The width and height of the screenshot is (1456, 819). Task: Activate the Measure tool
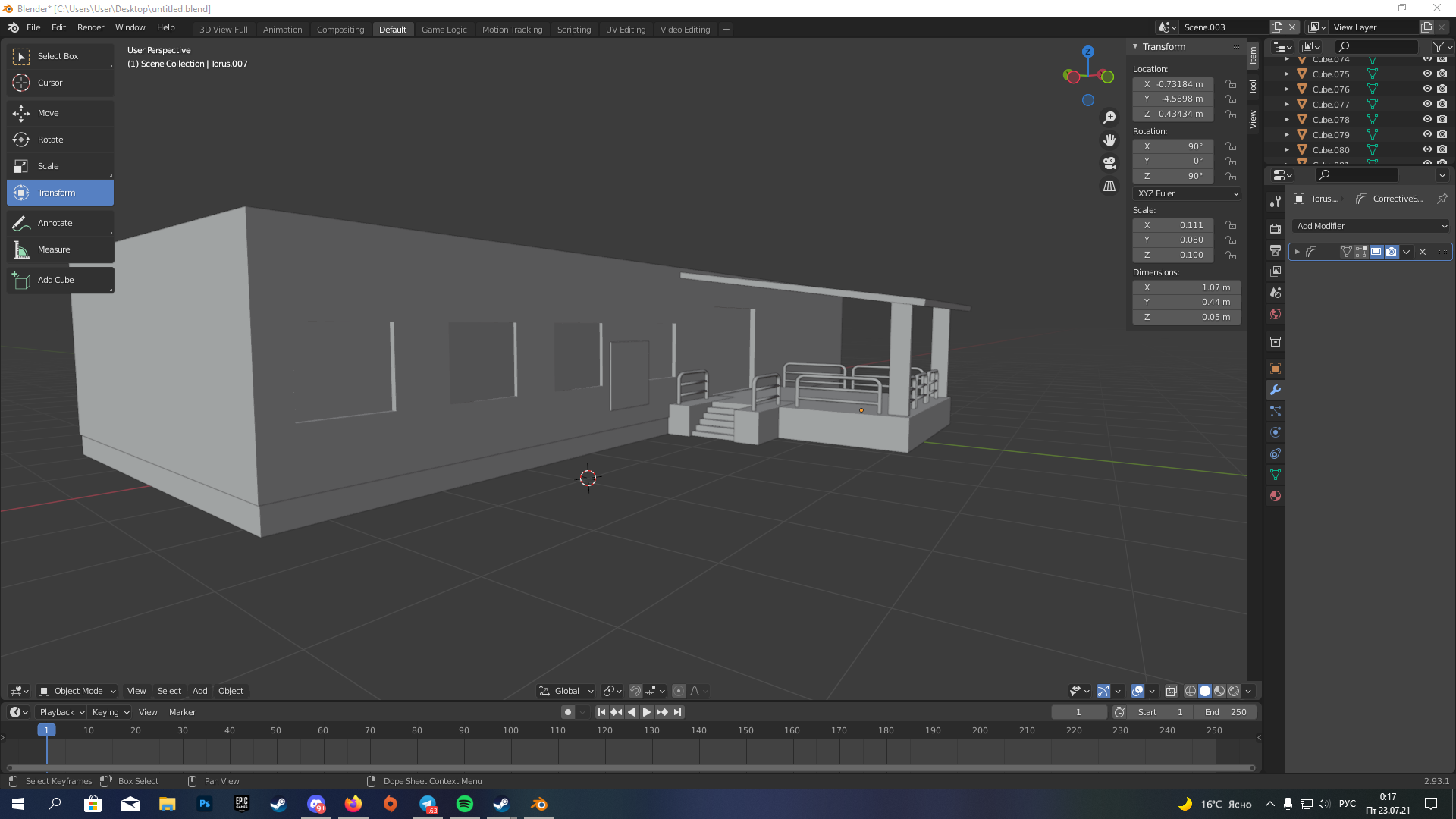[53, 249]
